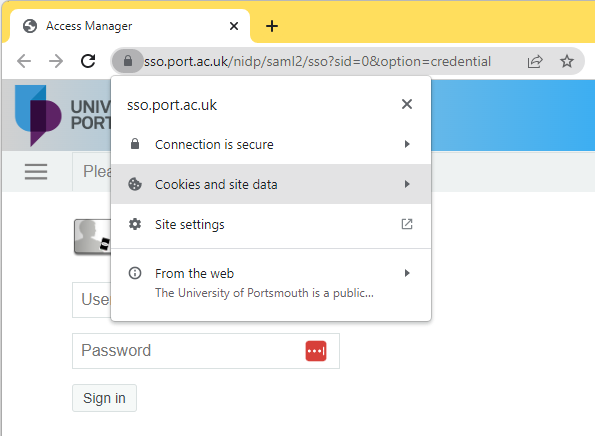This screenshot has height=436, width=595.
Task: Click the sso.port.ac.uk popup heading
Action: click(x=172, y=105)
